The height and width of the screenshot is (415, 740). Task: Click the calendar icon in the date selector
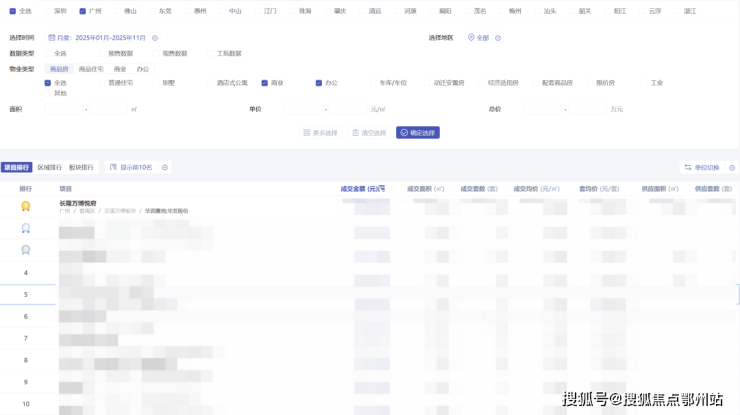click(51, 37)
